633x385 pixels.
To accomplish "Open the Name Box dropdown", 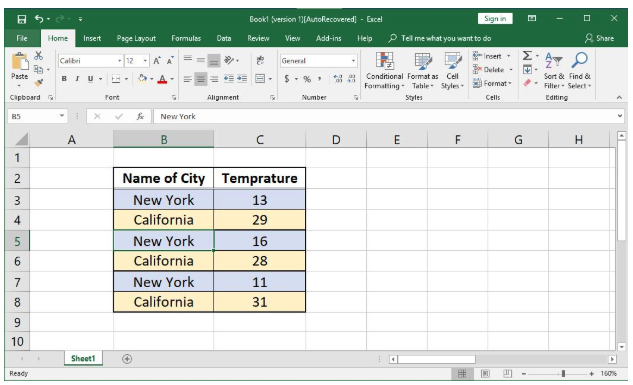I will tap(62, 116).
